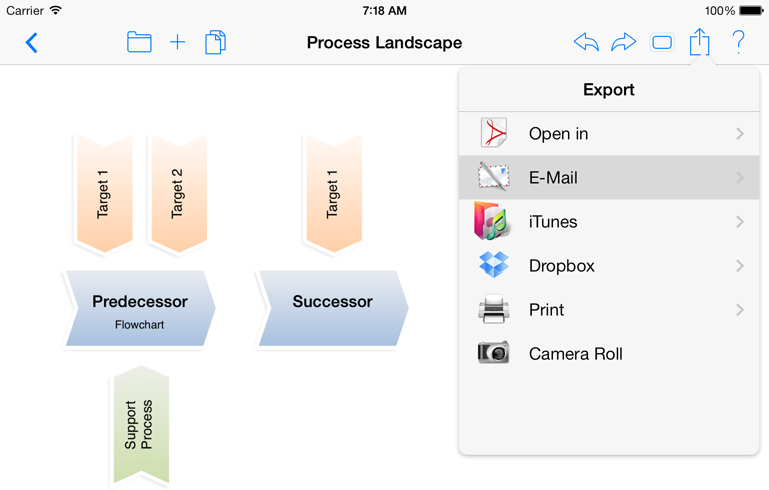Save diagram to Camera Roll
This screenshot has width=769, height=490.
click(x=609, y=354)
